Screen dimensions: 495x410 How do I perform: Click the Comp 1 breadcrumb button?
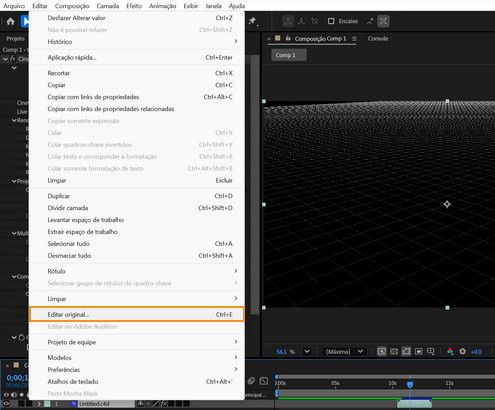click(289, 55)
